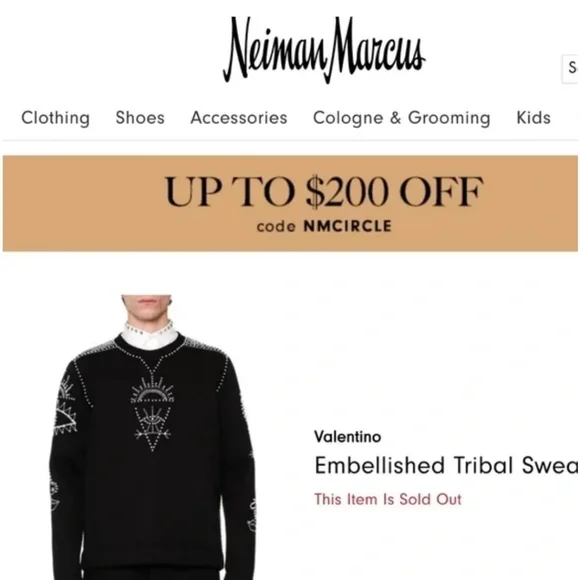The image size is (580, 580).
Task: Focus the search box at the page edge
Action: pyautogui.click(x=571, y=69)
